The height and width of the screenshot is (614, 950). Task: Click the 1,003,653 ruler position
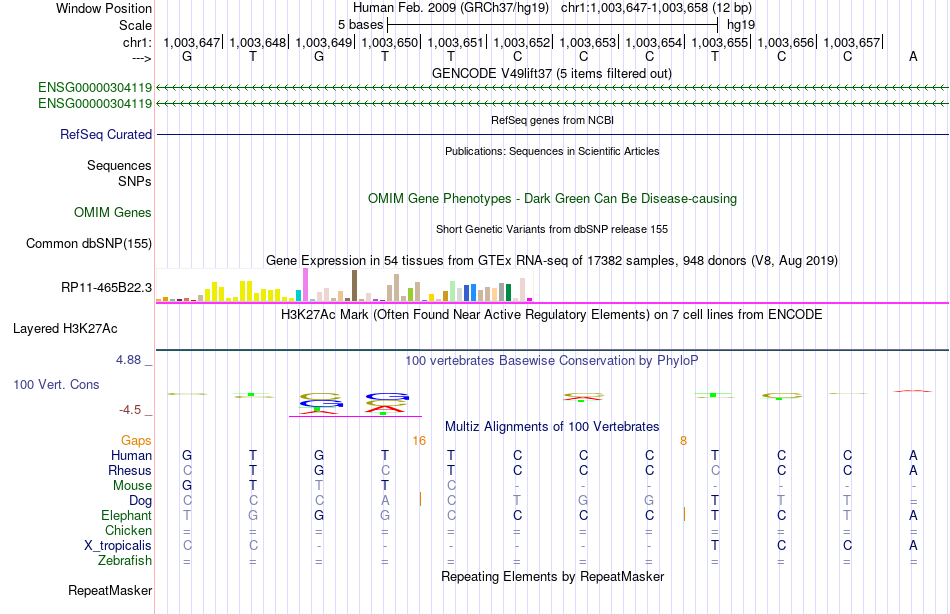[x=588, y=42]
